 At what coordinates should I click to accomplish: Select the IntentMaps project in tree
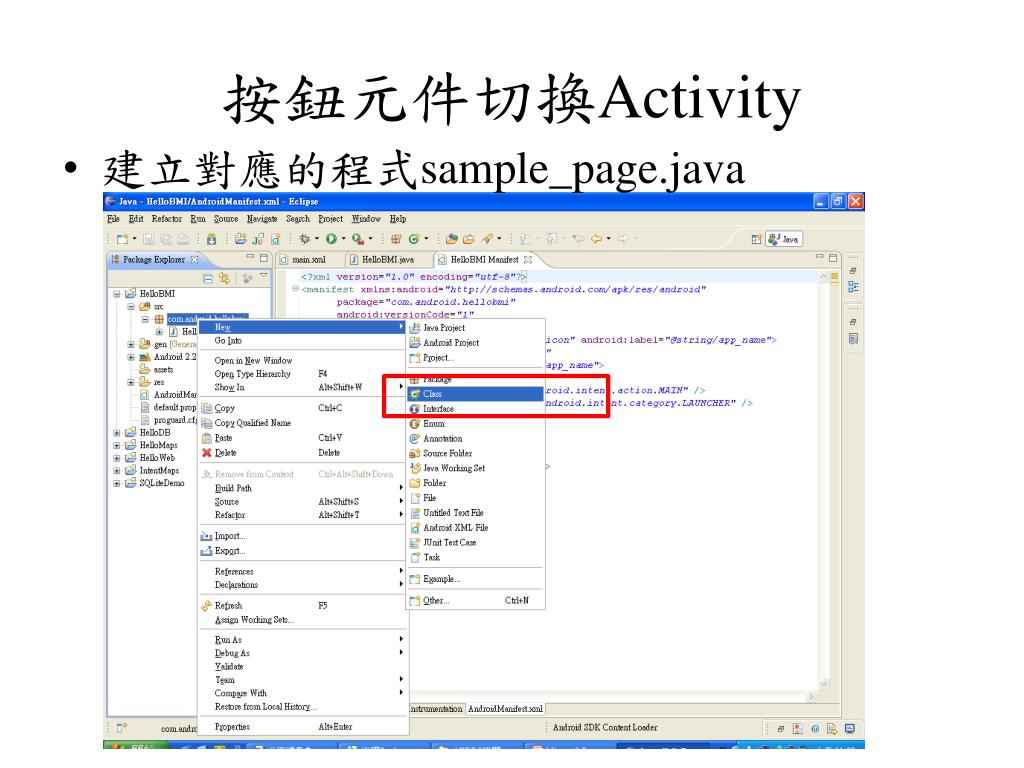tap(152, 471)
